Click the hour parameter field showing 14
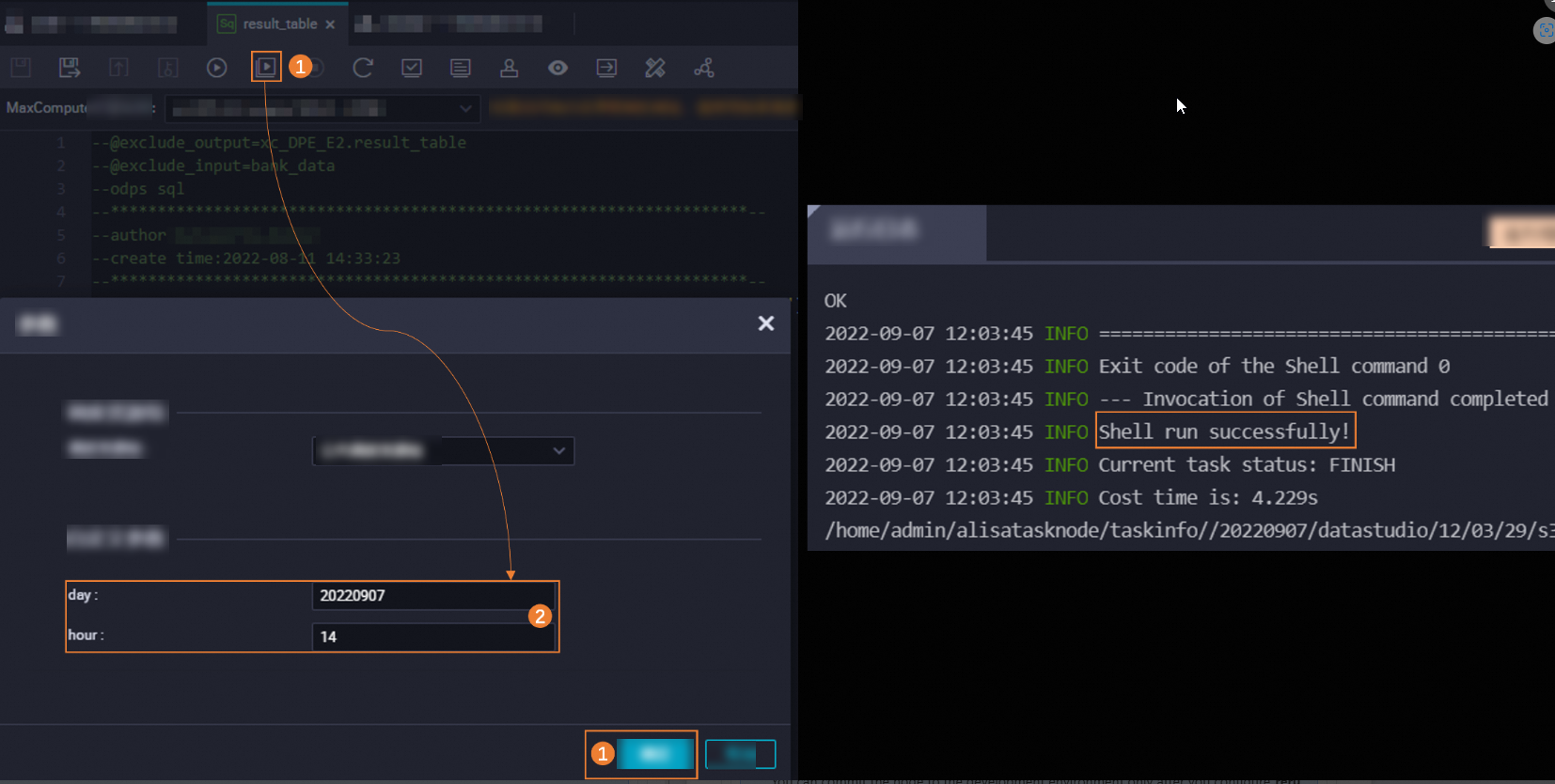 (x=433, y=636)
